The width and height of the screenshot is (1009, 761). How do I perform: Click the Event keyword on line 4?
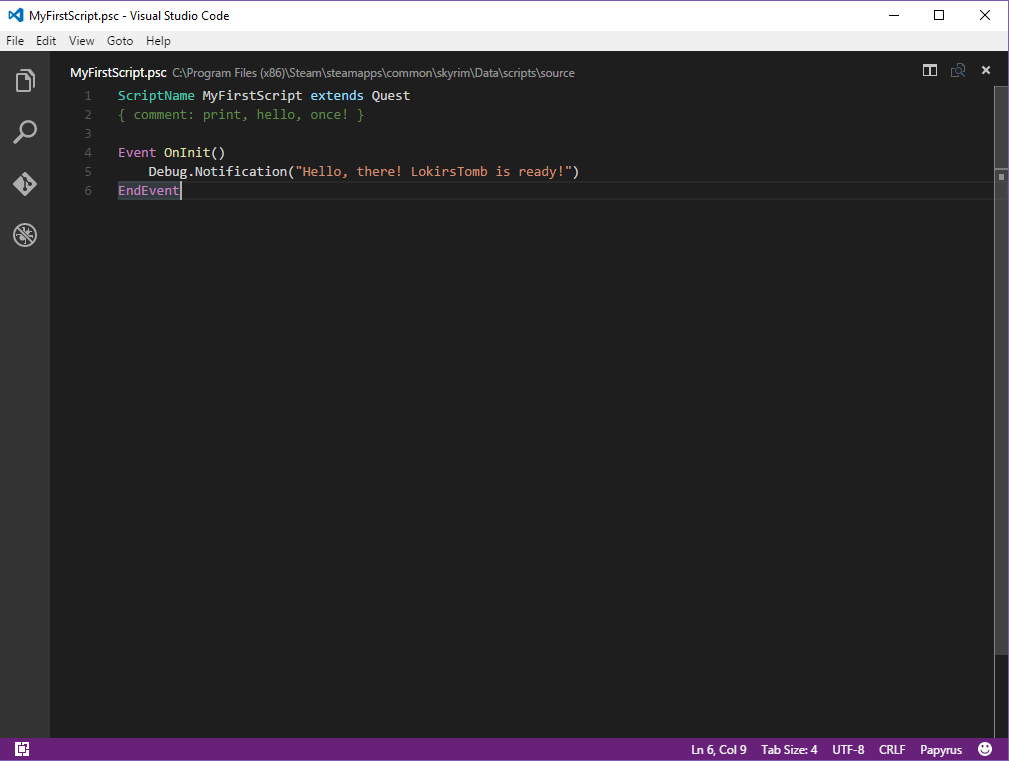pos(136,152)
